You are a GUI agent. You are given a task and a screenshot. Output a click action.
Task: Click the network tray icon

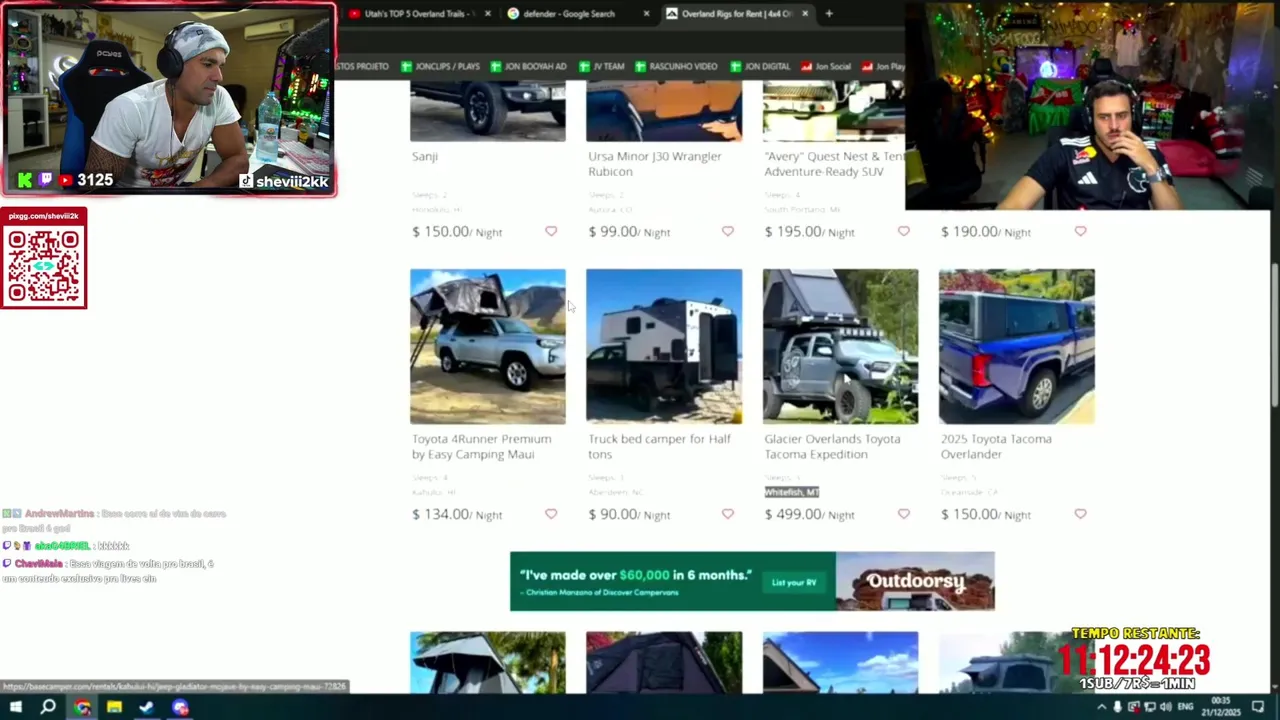[1150, 707]
